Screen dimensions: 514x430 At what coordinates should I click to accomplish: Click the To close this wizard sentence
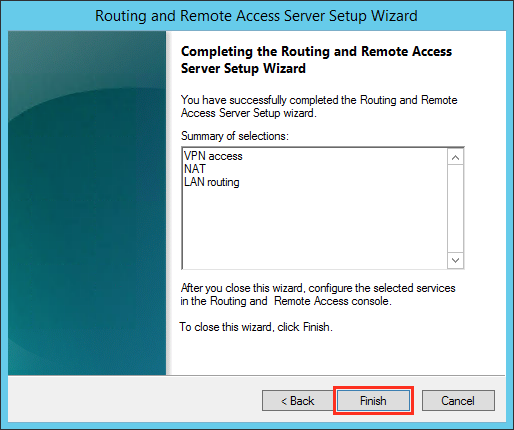coord(256,327)
